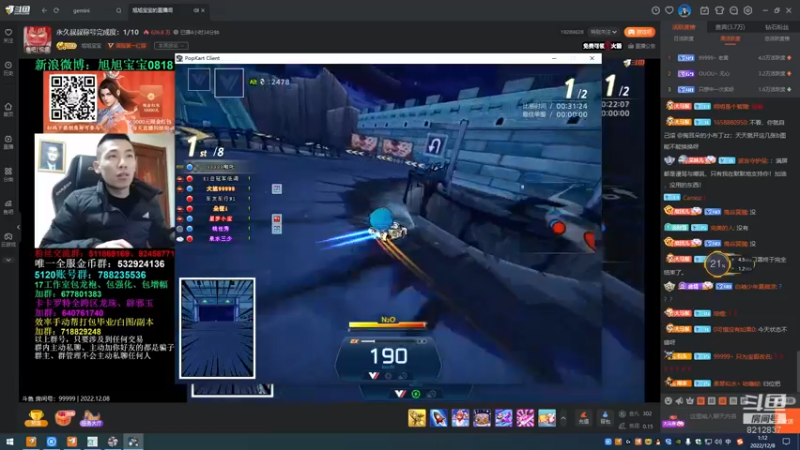Open the emoji picker in the chat toolbar
This screenshot has width=800, height=450.
[668, 401]
